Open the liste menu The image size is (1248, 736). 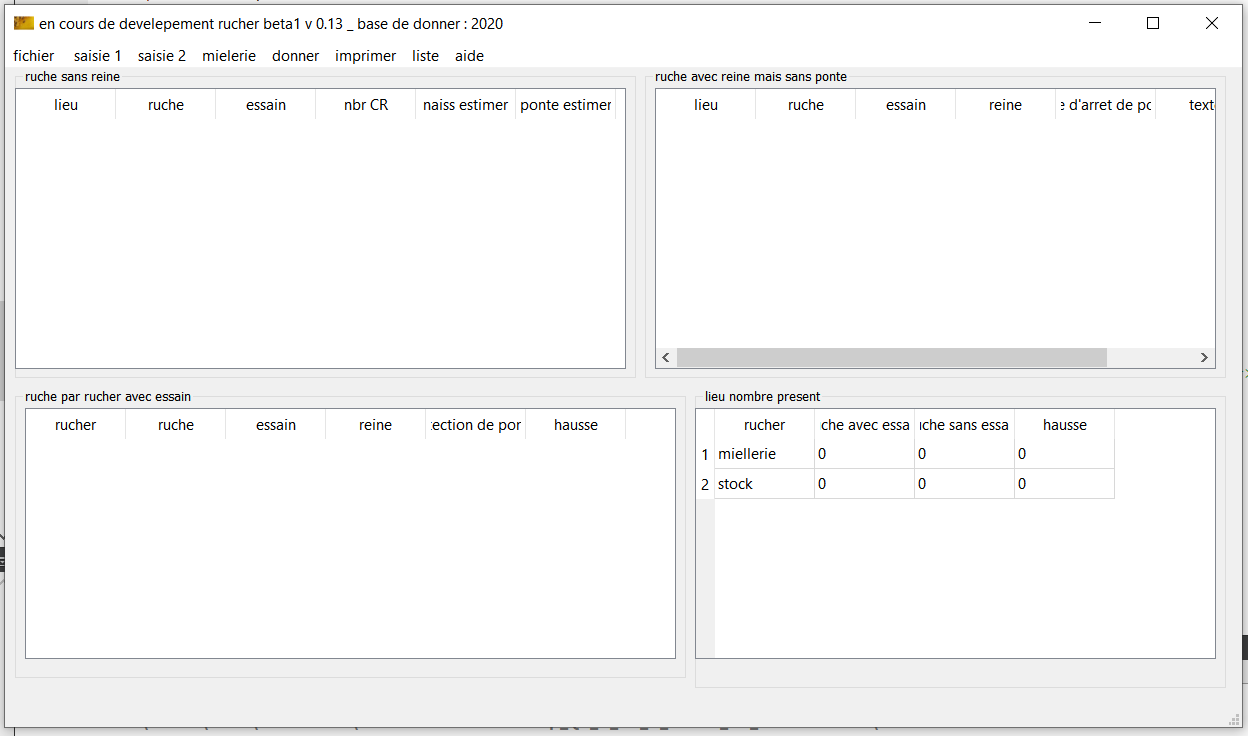[425, 56]
